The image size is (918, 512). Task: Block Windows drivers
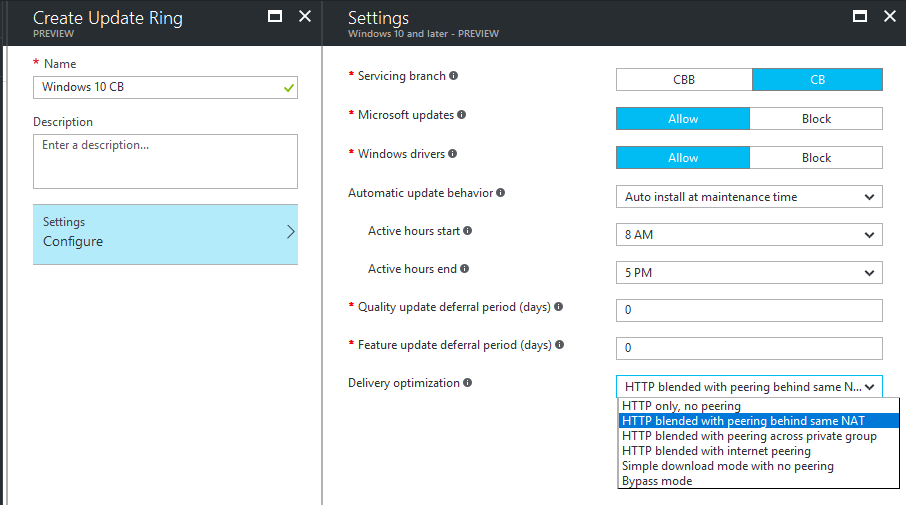[816, 158]
